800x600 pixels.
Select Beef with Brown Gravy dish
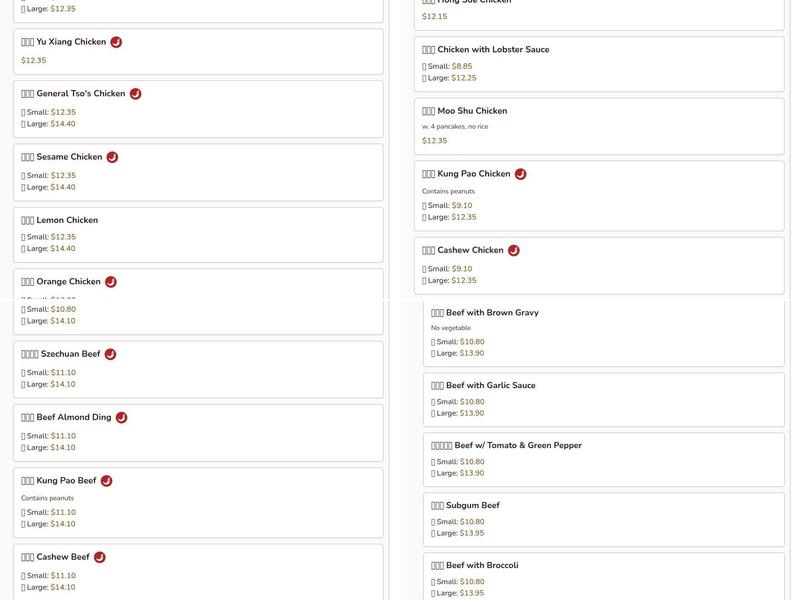pyautogui.click(x=604, y=333)
